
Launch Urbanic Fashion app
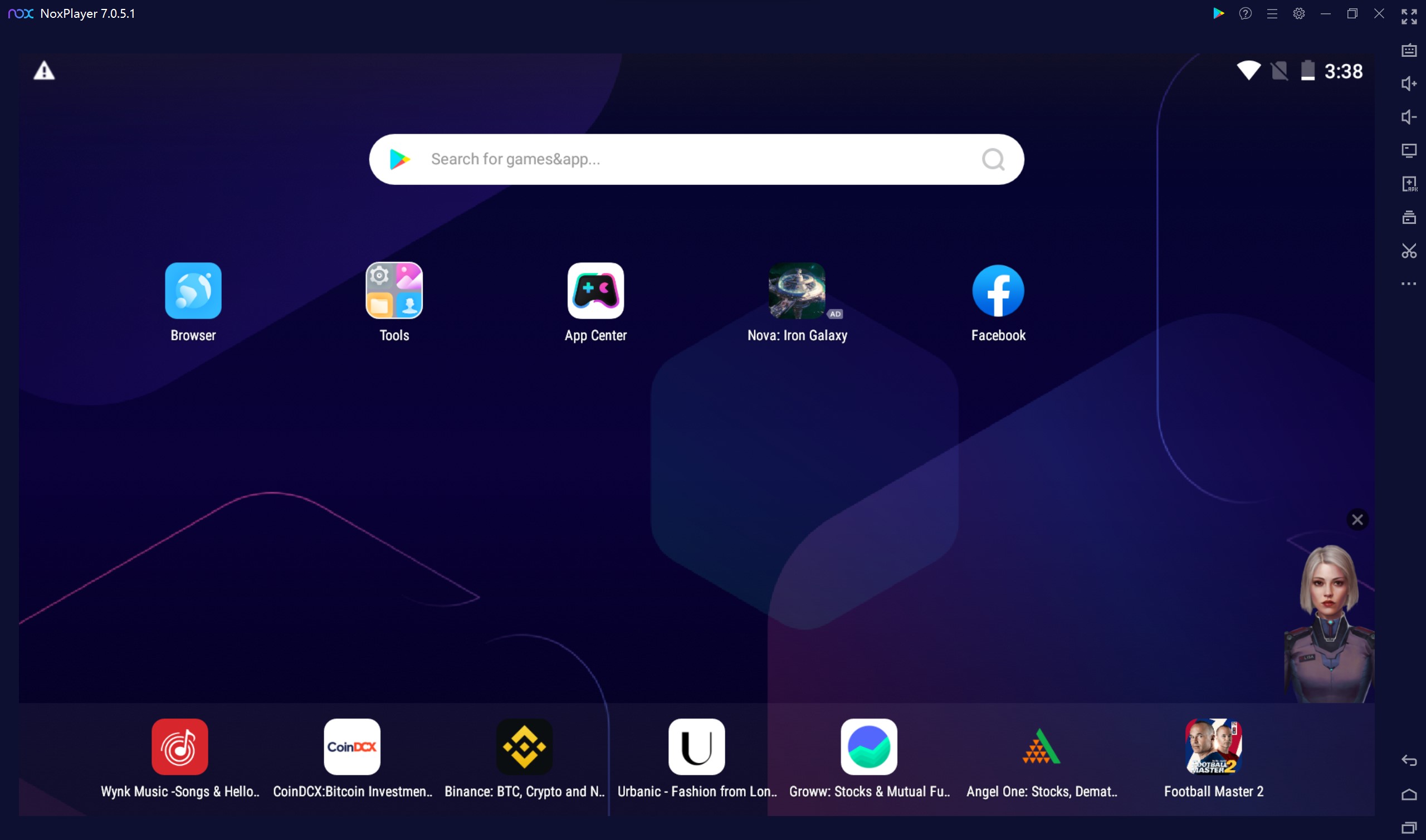(696, 746)
